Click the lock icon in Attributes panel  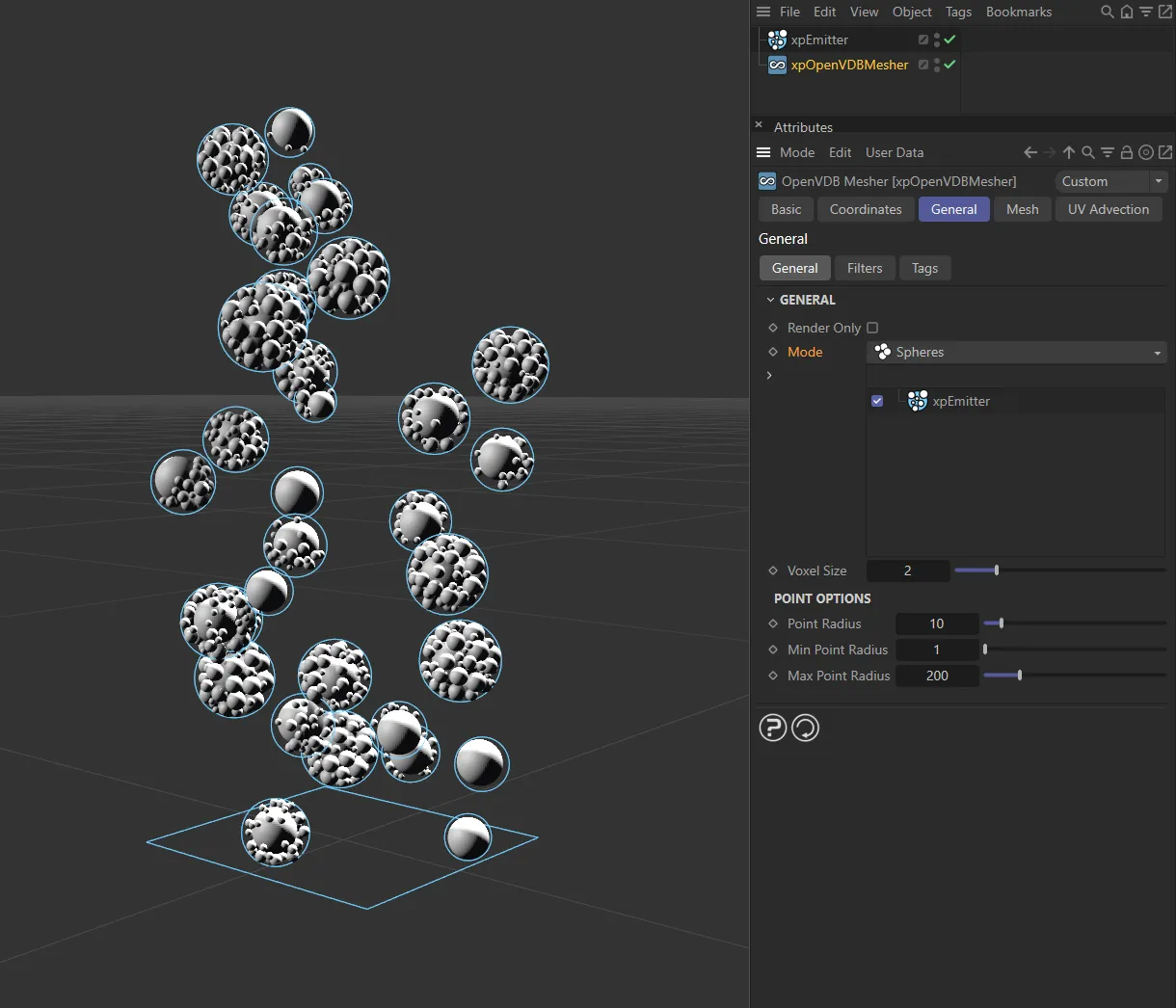tap(1126, 152)
